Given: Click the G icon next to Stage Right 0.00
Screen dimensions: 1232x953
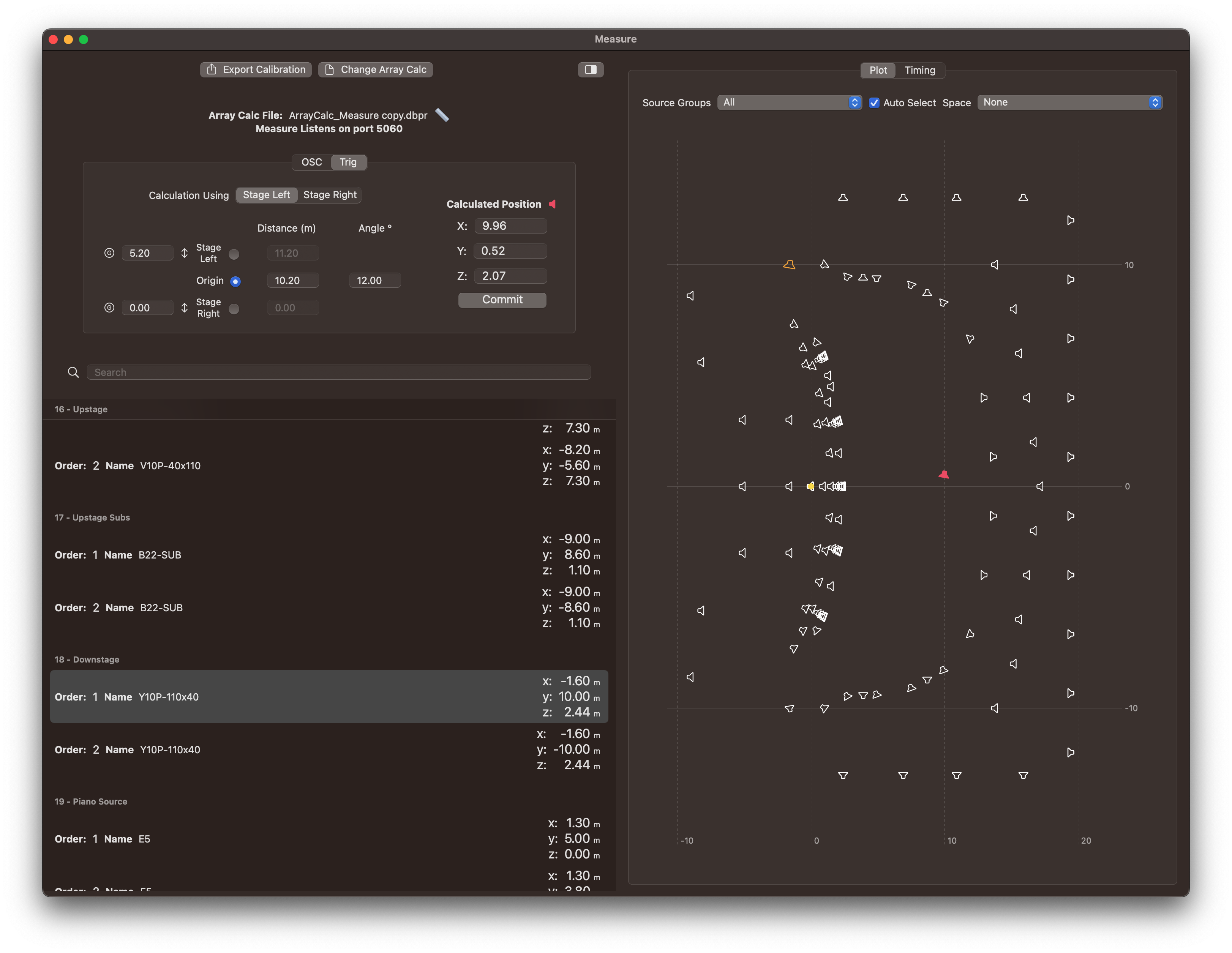Looking at the screenshot, I should coord(109,308).
